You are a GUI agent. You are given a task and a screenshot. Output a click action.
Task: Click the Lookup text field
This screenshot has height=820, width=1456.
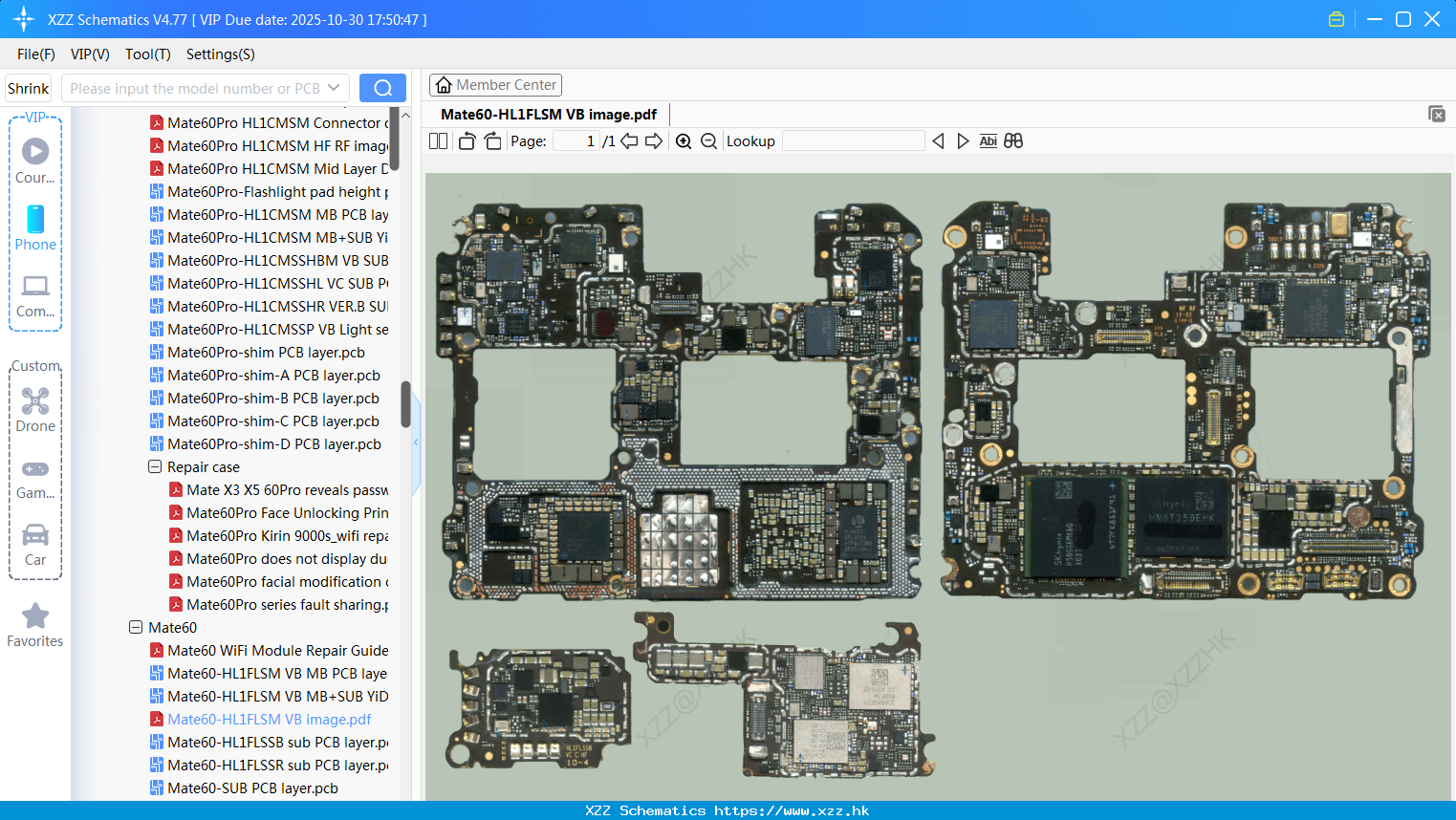[853, 140]
